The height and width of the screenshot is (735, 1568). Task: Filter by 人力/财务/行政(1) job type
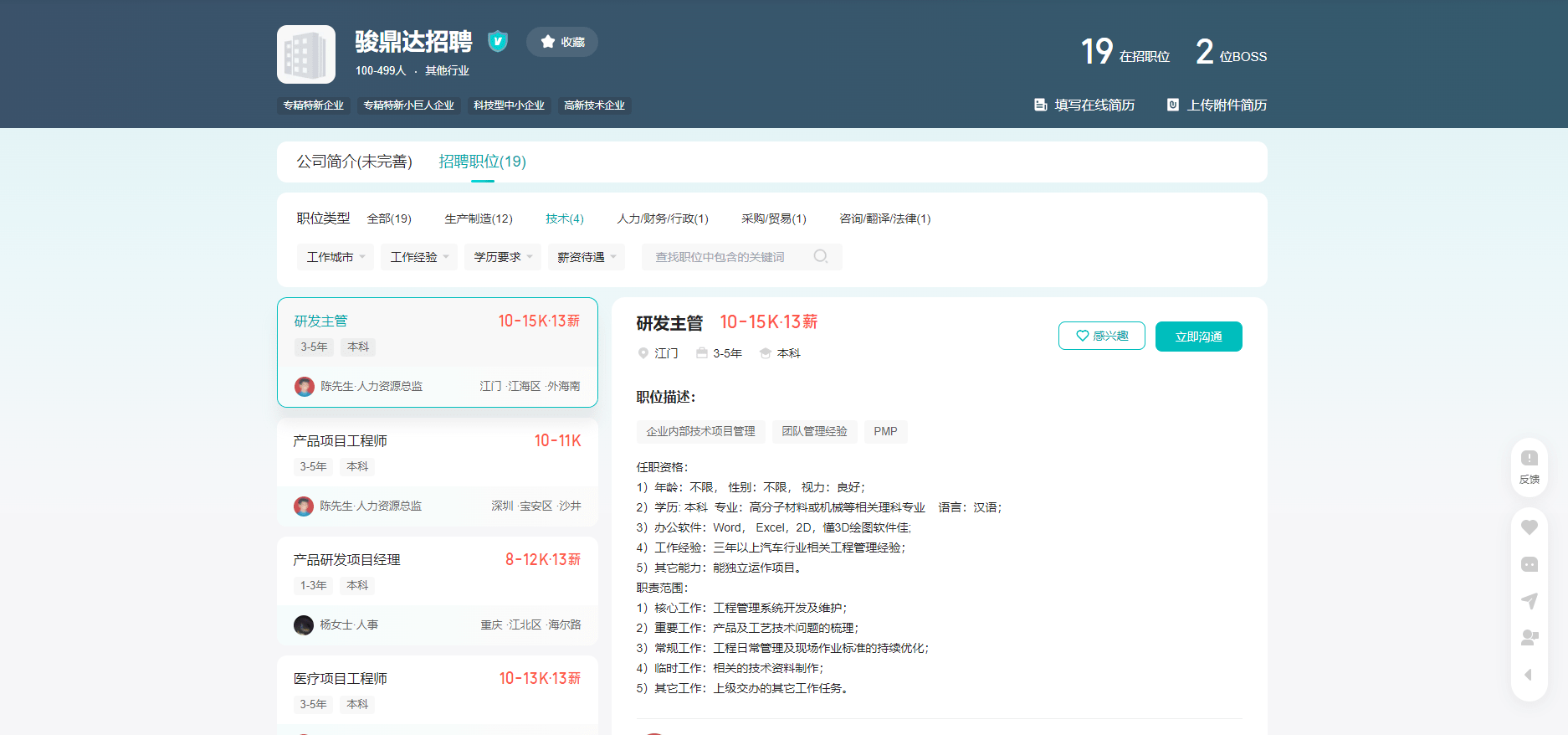coord(663,218)
